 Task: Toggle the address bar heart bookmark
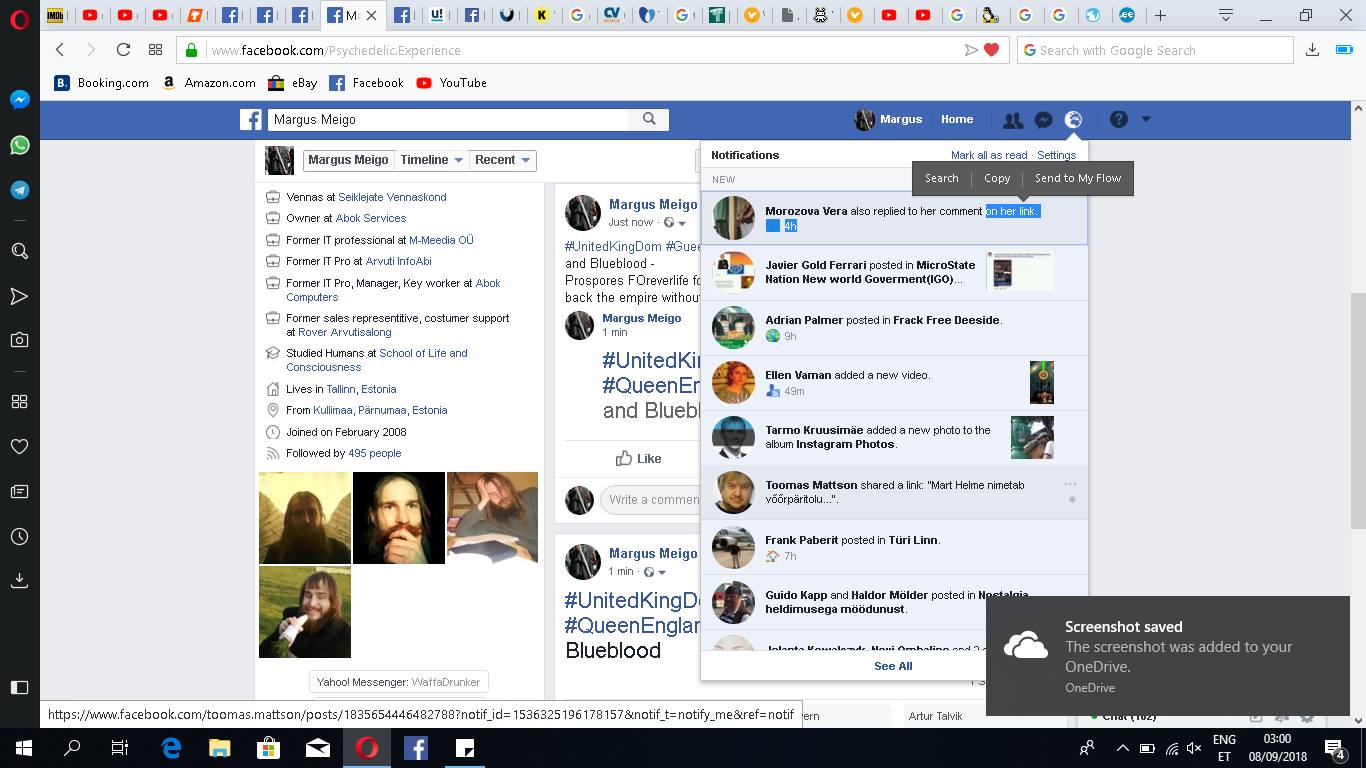tap(992, 50)
